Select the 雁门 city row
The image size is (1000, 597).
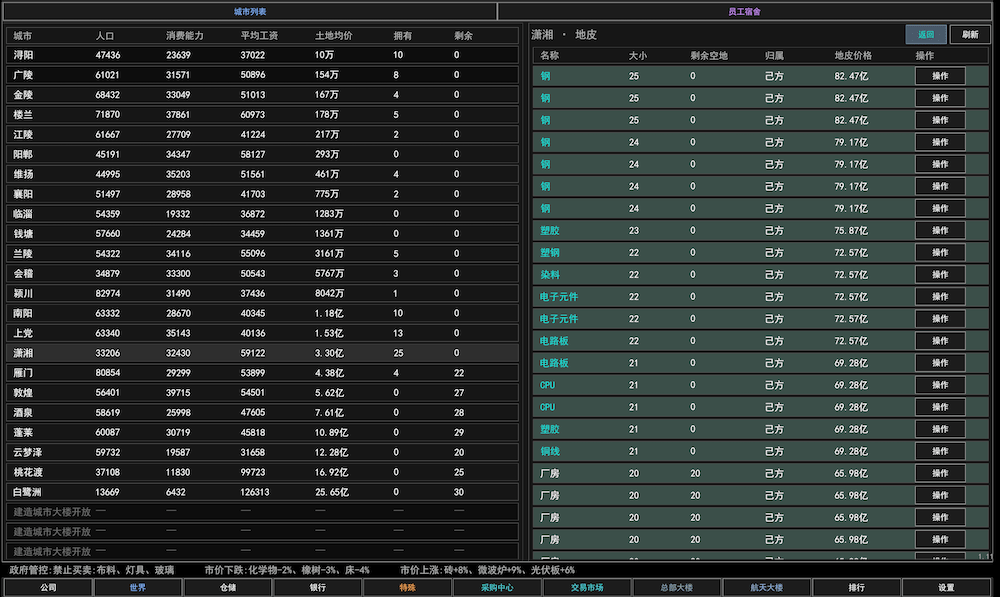click(262, 372)
